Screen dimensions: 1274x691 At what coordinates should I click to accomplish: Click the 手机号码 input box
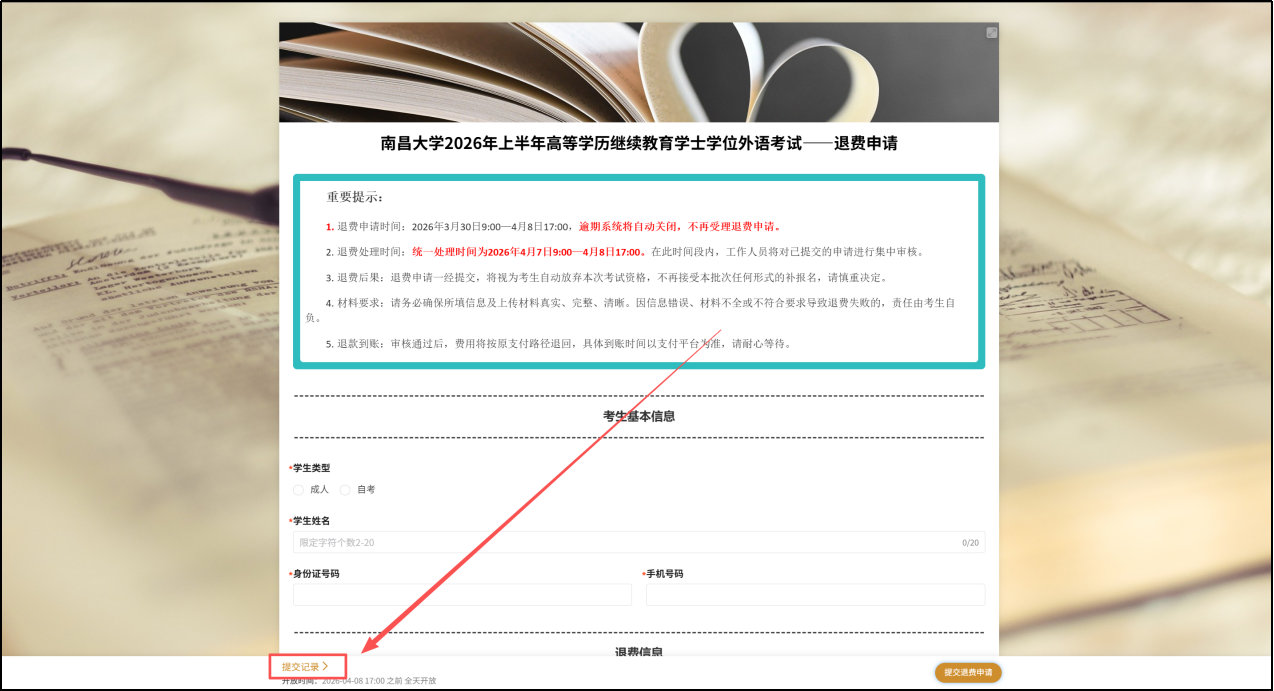(815, 594)
